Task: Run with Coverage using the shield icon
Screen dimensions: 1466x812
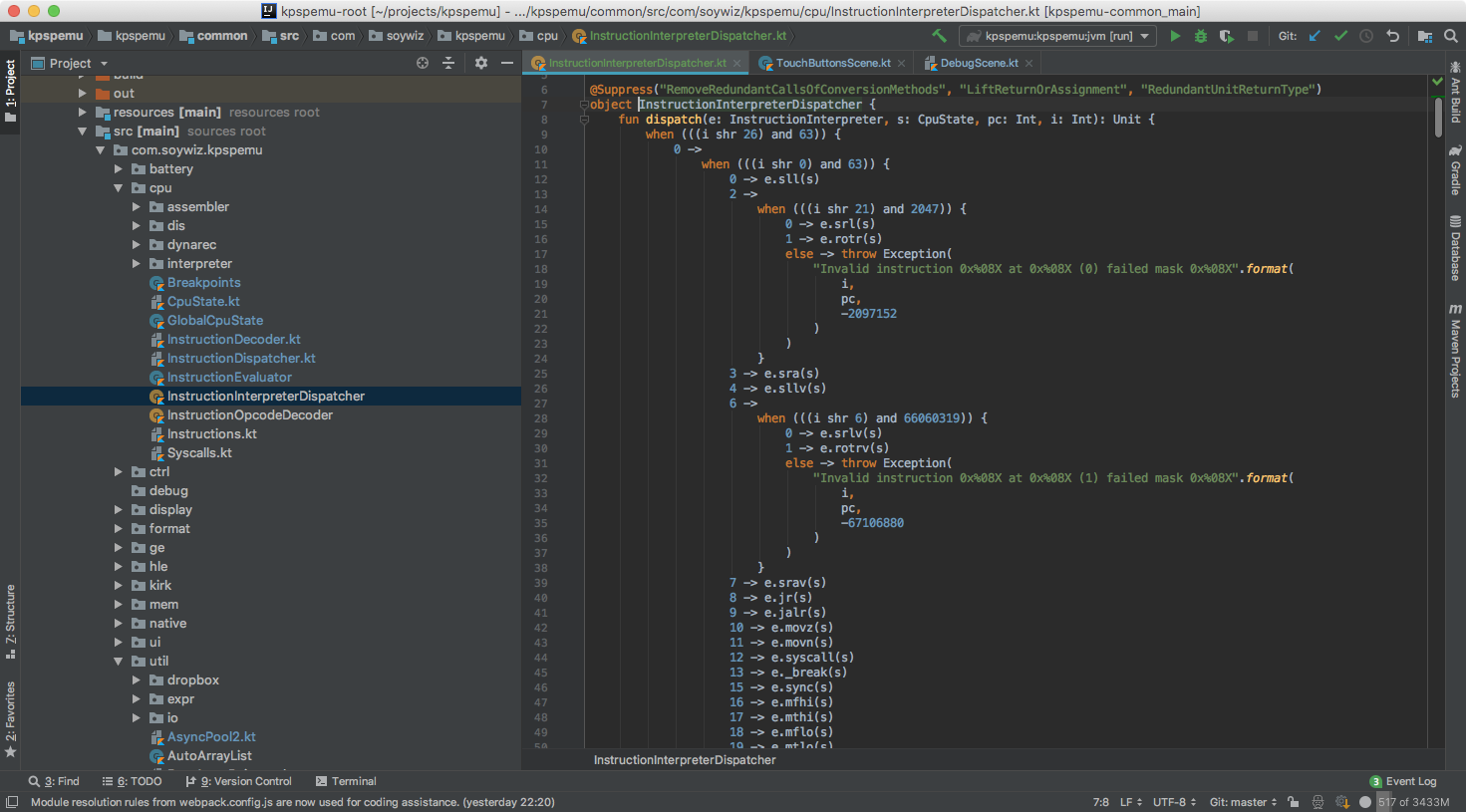Action: click(1227, 36)
